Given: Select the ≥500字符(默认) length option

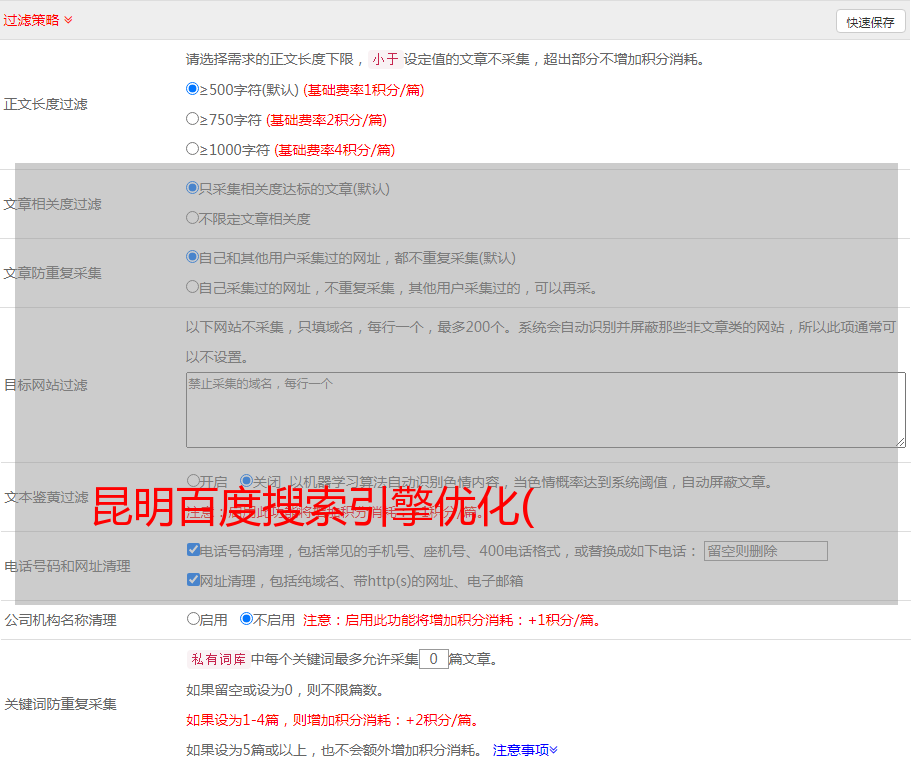Looking at the screenshot, I should click(x=193, y=89).
